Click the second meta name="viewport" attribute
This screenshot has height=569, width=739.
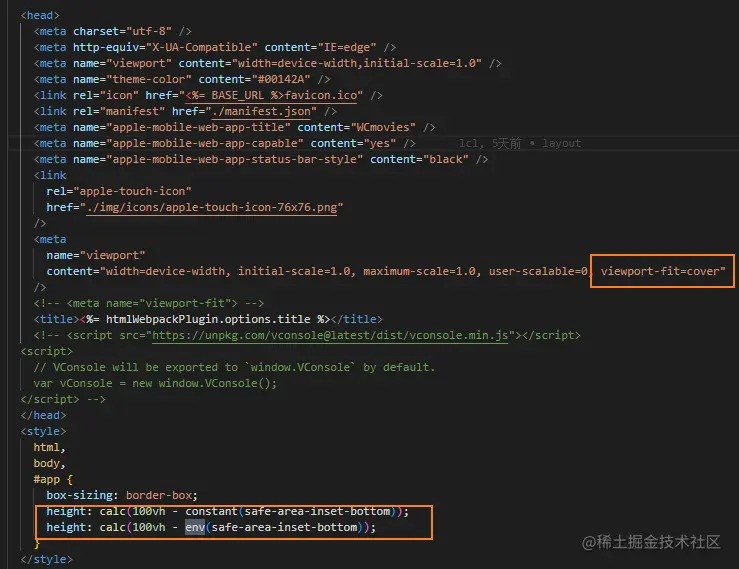pyautogui.click(x=96, y=256)
